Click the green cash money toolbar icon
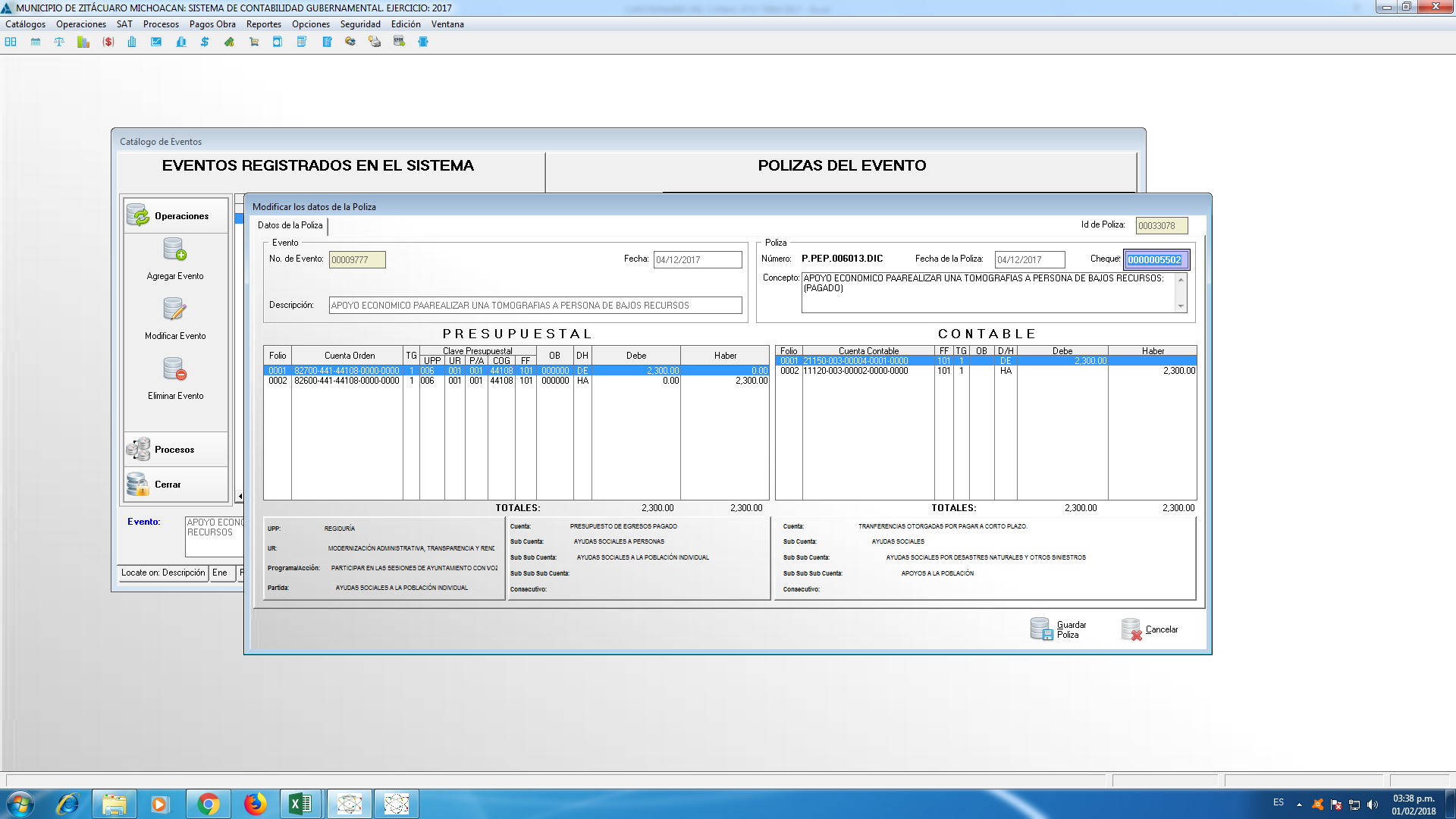Image resolution: width=1456 pixels, height=819 pixels. pos(229,42)
